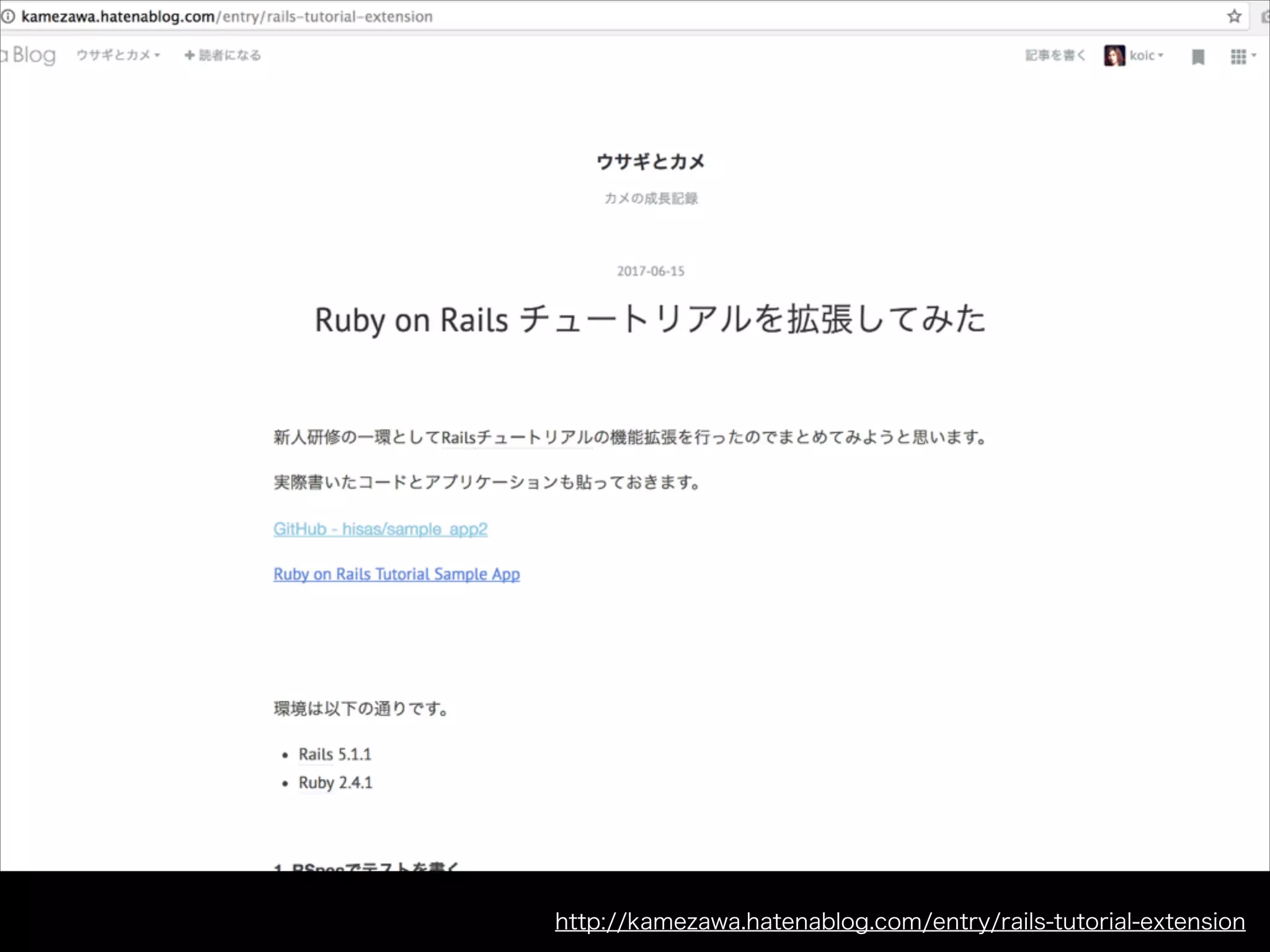Click the kamezawa.hatenablog.com link in footer caption
The width and height of the screenshot is (1270, 952).
[900, 922]
